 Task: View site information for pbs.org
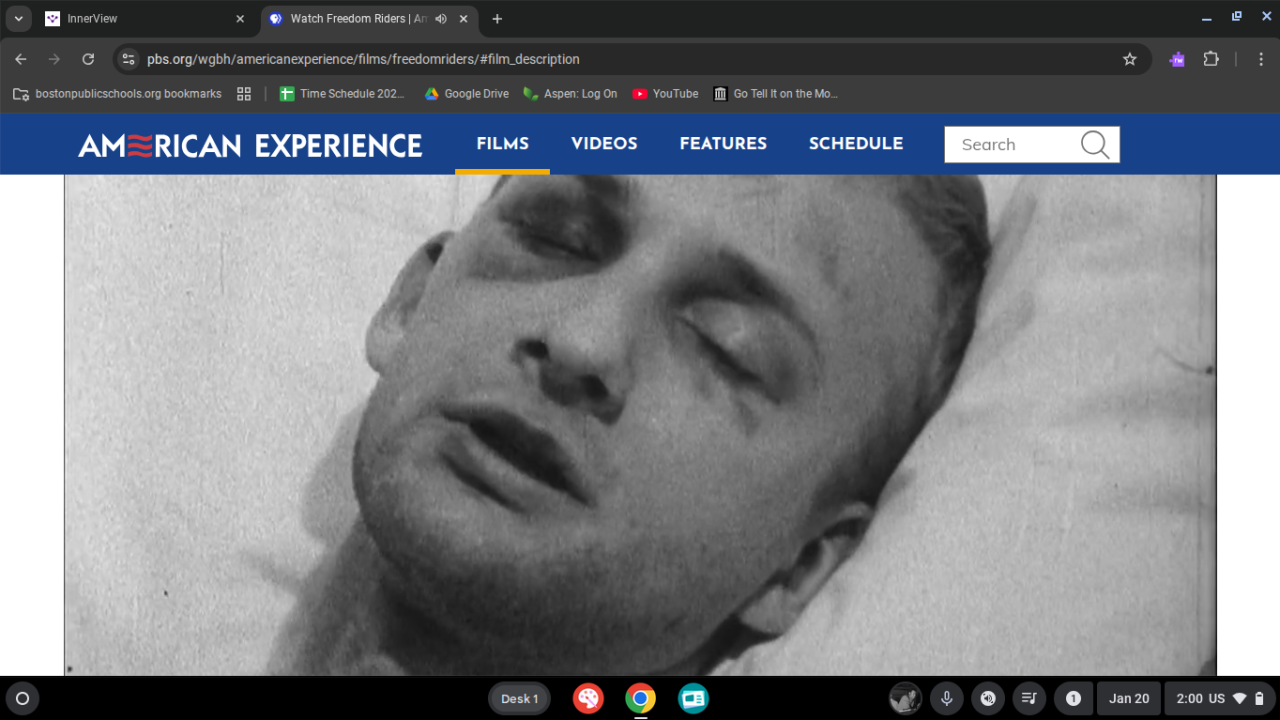coord(128,59)
